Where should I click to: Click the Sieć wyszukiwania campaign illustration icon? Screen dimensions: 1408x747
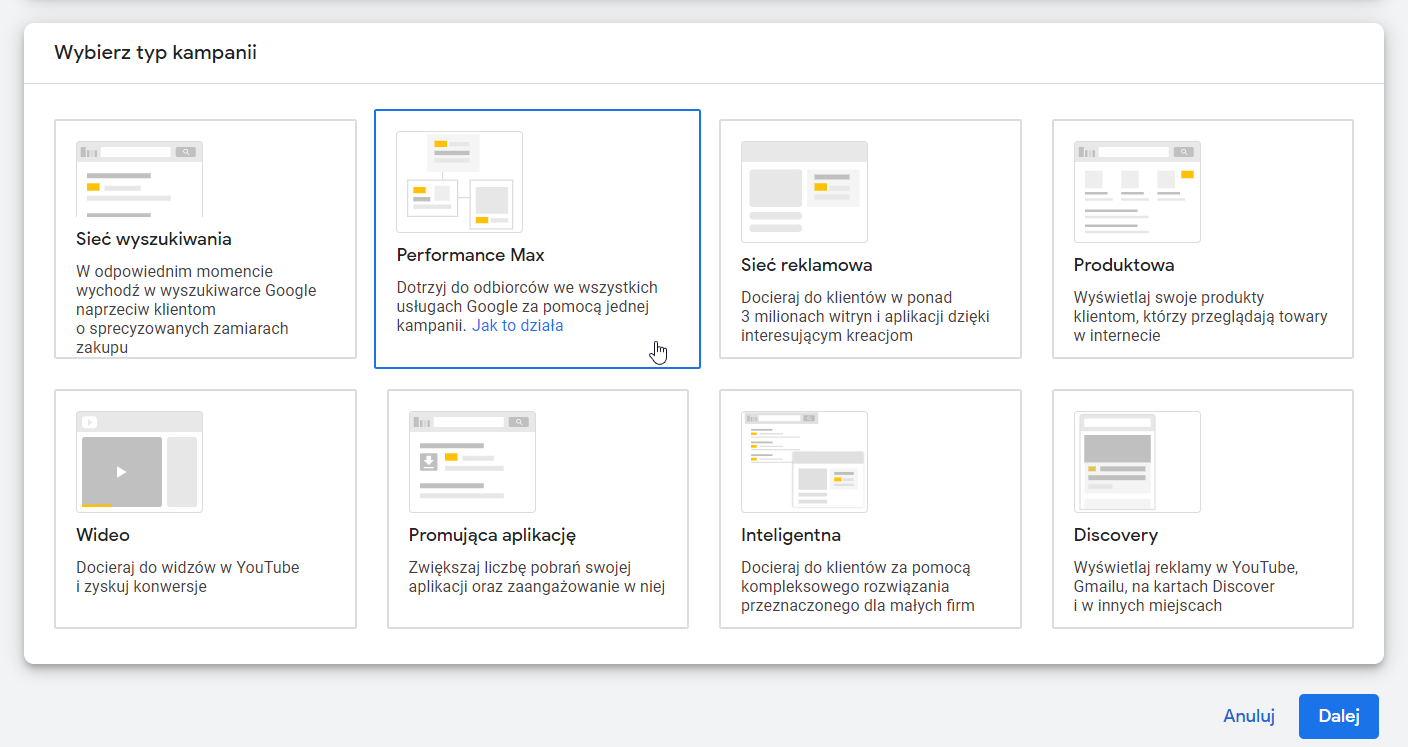[139, 179]
